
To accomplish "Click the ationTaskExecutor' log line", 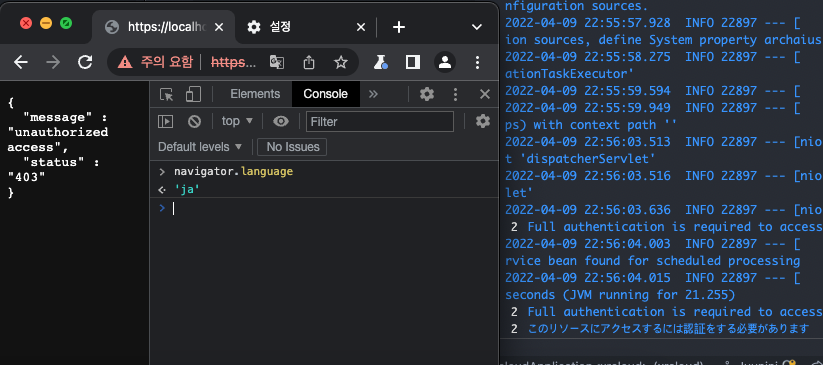I will point(569,74).
